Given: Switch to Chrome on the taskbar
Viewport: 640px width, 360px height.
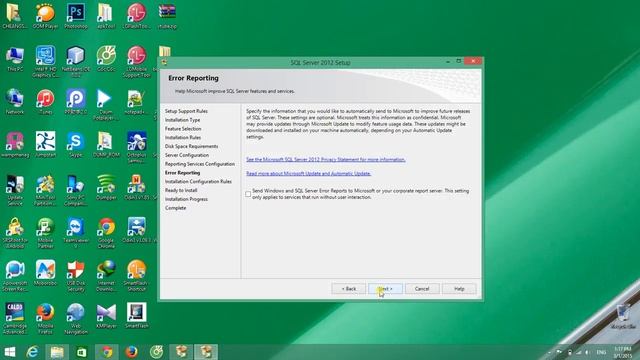Looking at the screenshot, I should [x=107, y=352].
